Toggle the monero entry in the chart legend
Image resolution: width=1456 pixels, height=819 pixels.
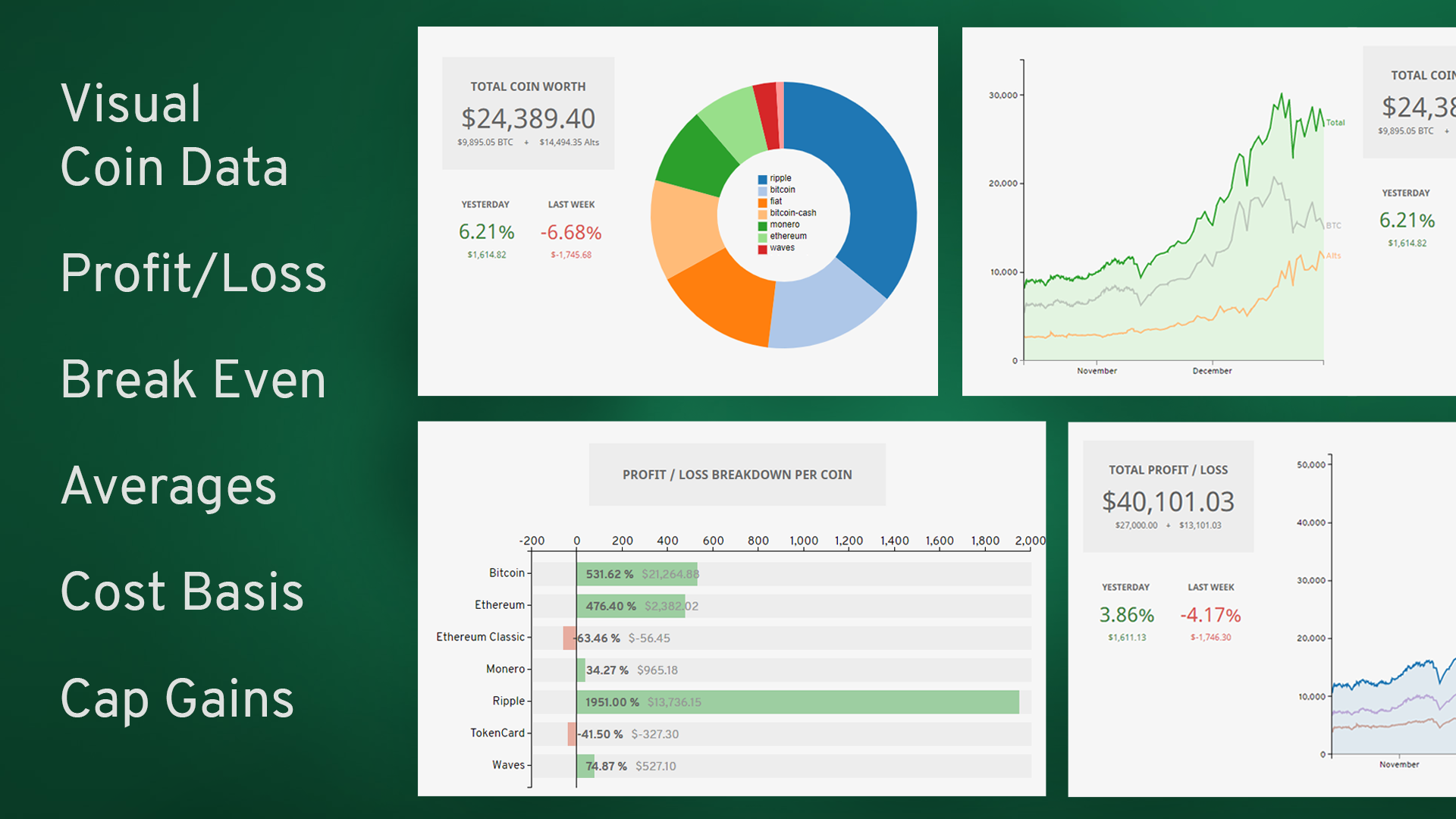pos(785,224)
